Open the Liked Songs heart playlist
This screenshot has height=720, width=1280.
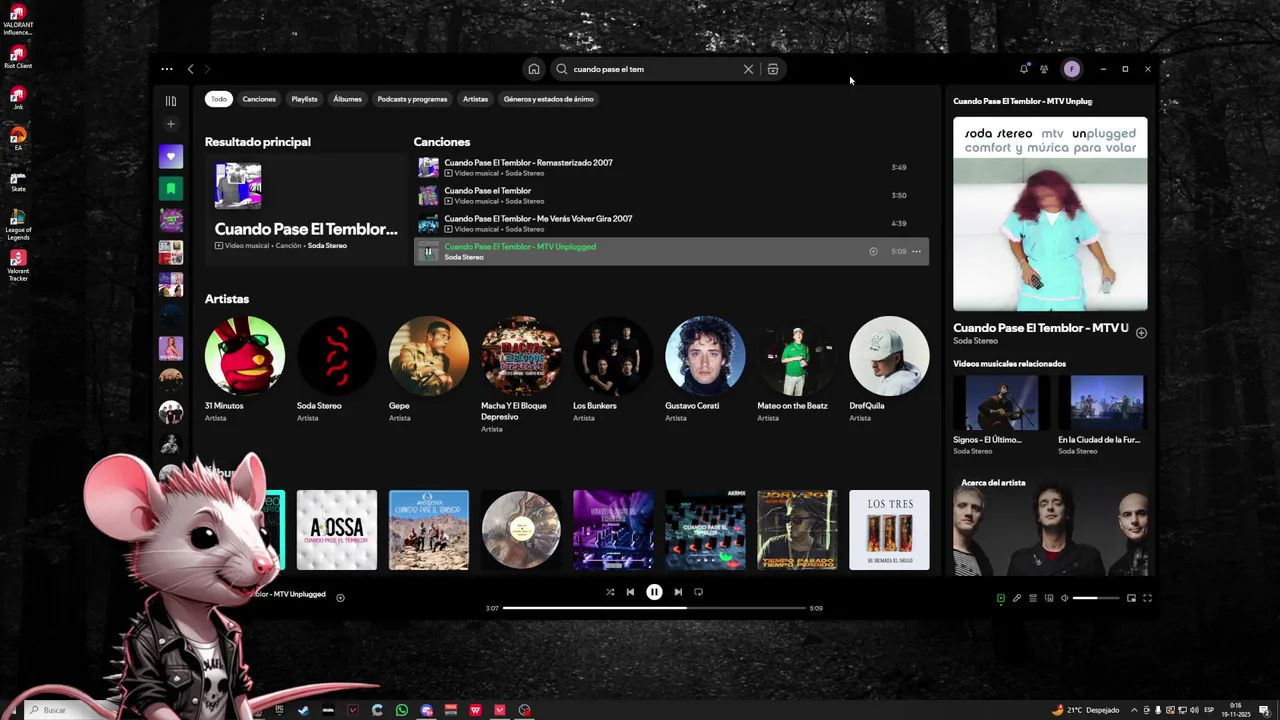(x=171, y=156)
